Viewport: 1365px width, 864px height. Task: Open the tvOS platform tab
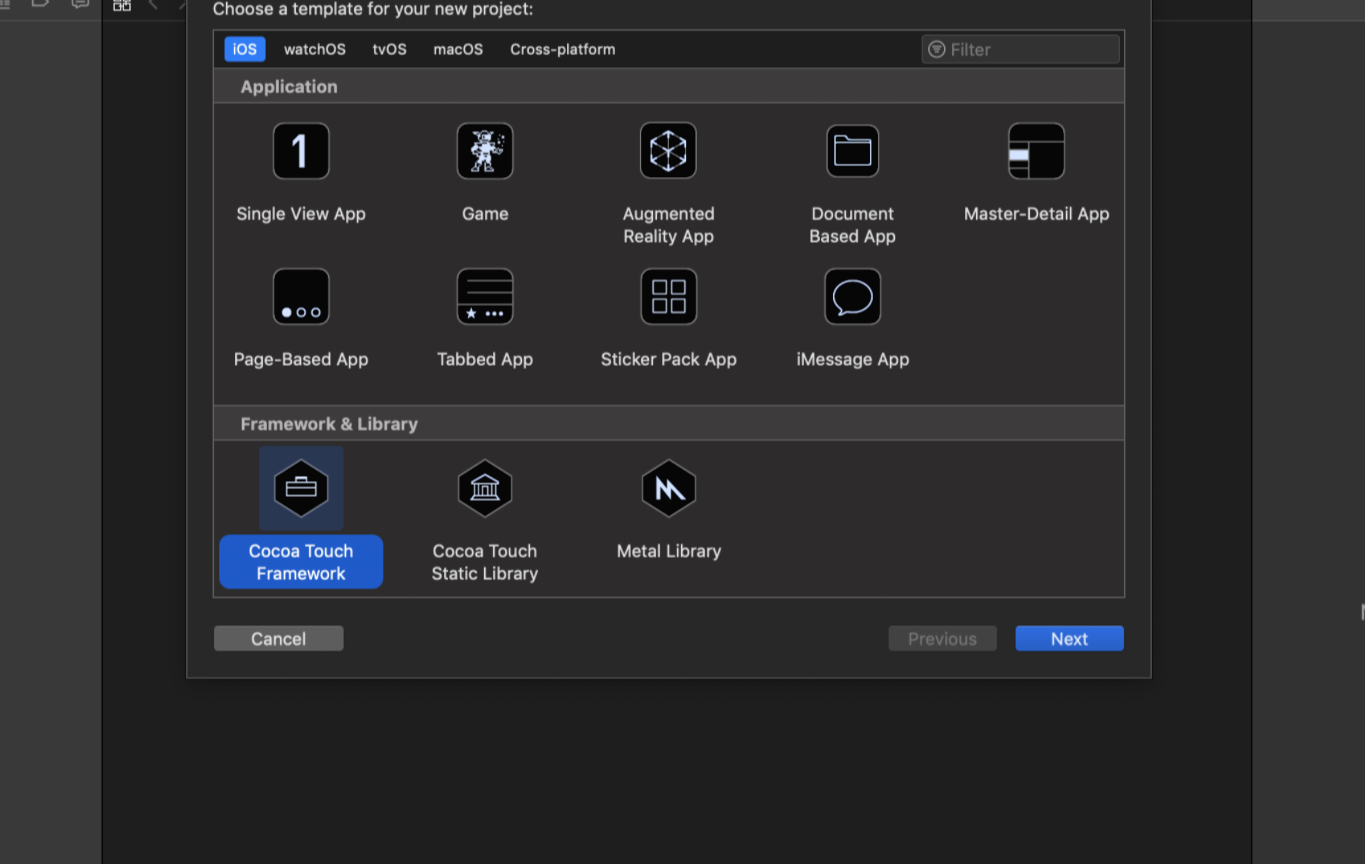(390, 49)
